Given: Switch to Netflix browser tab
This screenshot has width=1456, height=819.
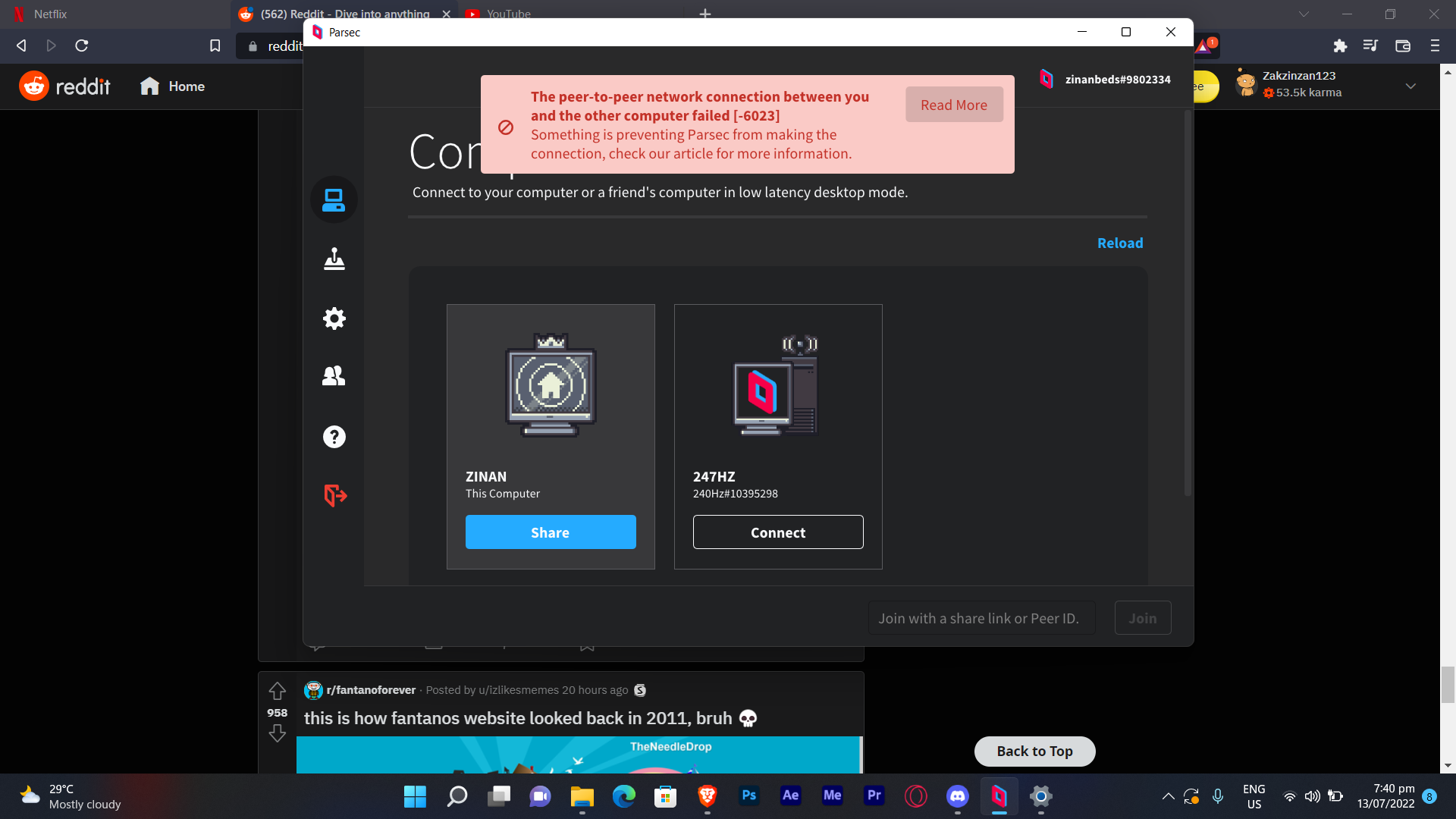Looking at the screenshot, I should point(114,14).
